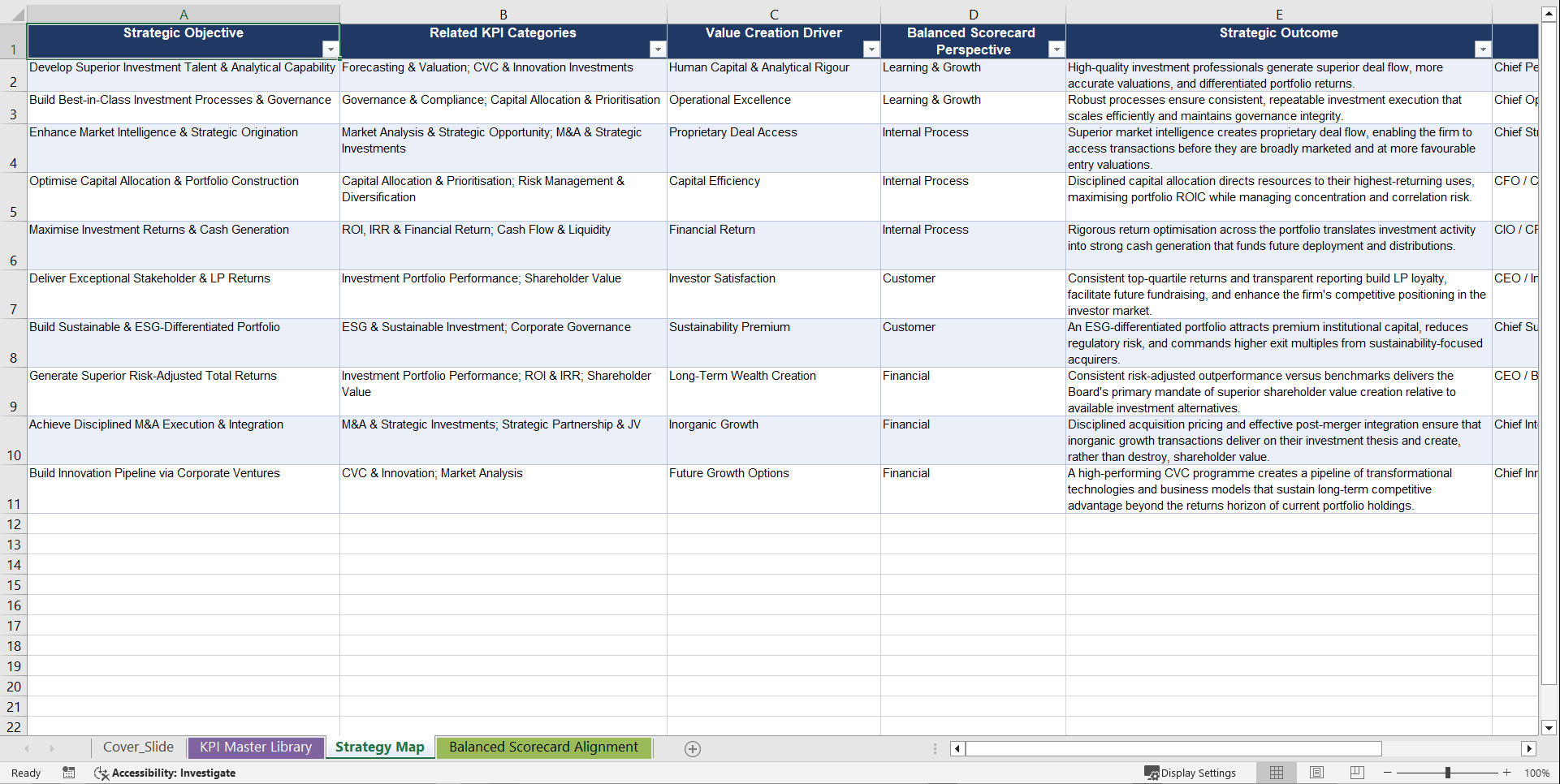Select 'Enhance Market Intelligence & Strategic Origination' cell
Viewport: 1560px width, 784px height.
[x=184, y=149]
